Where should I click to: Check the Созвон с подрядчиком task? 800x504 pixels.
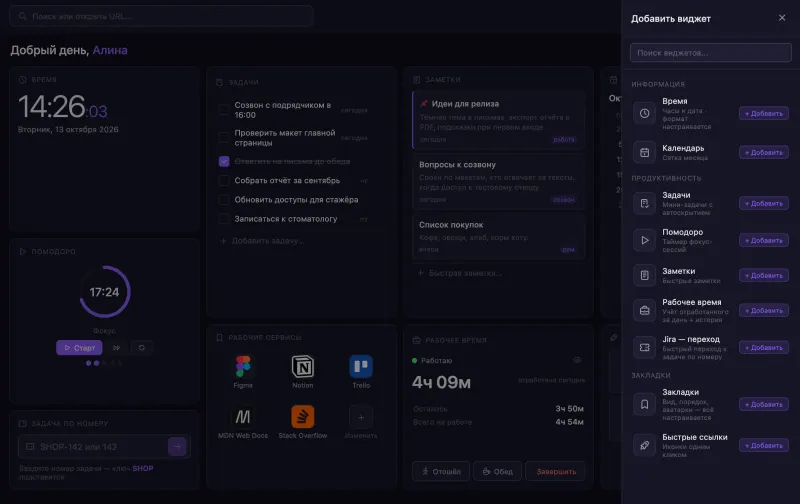pyautogui.click(x=223, y=110)
